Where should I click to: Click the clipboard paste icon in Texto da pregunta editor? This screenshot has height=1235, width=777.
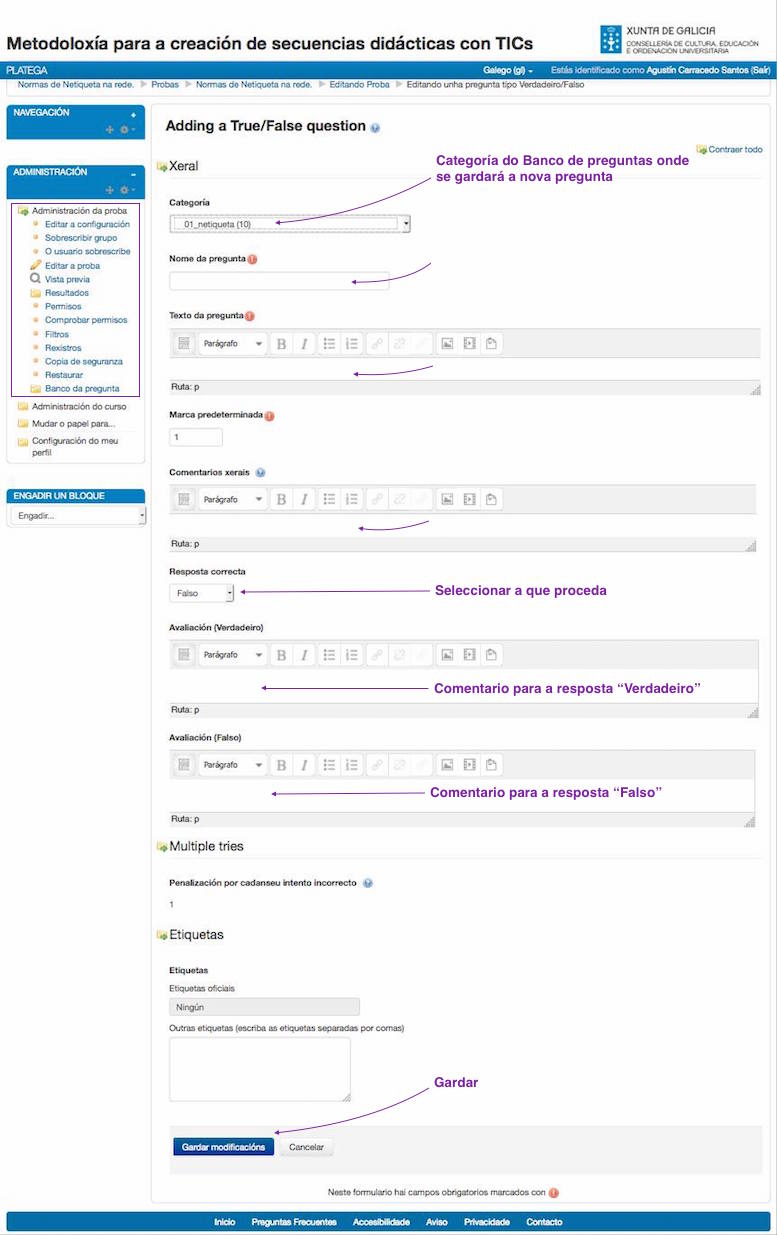click(x=492, y=343)
